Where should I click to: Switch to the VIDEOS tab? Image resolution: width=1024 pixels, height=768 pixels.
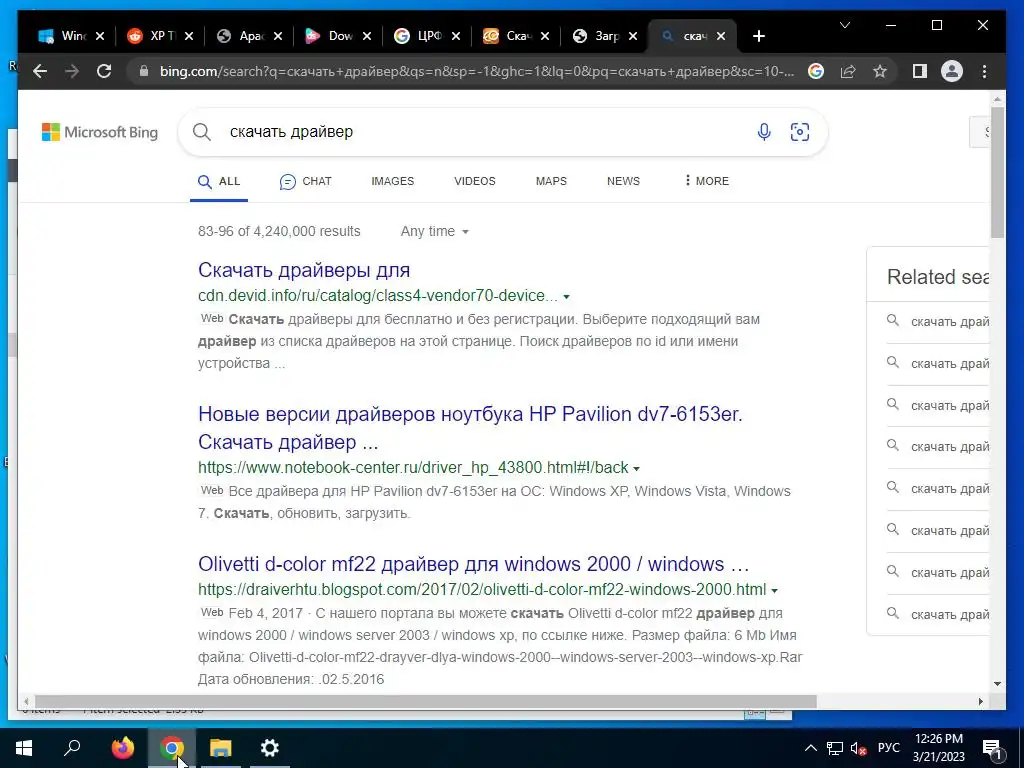tap(475, 181)
